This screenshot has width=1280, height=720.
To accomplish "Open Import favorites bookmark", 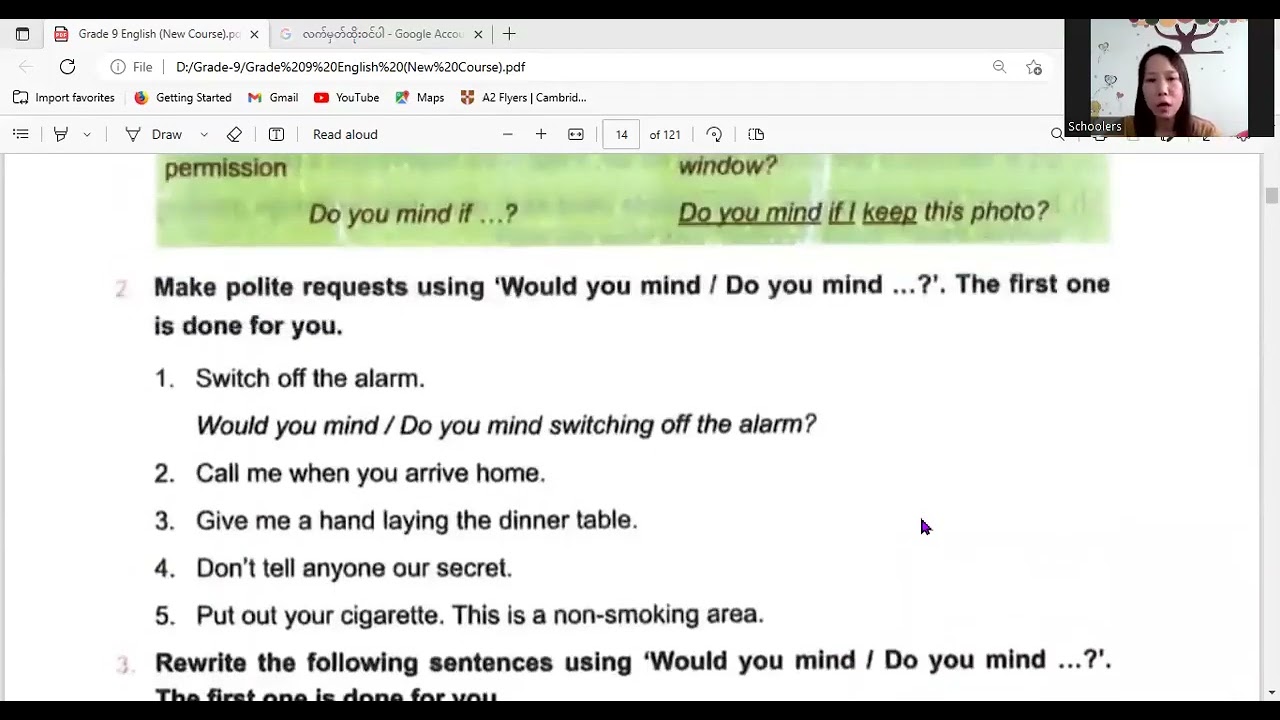I will pos(64,97).
